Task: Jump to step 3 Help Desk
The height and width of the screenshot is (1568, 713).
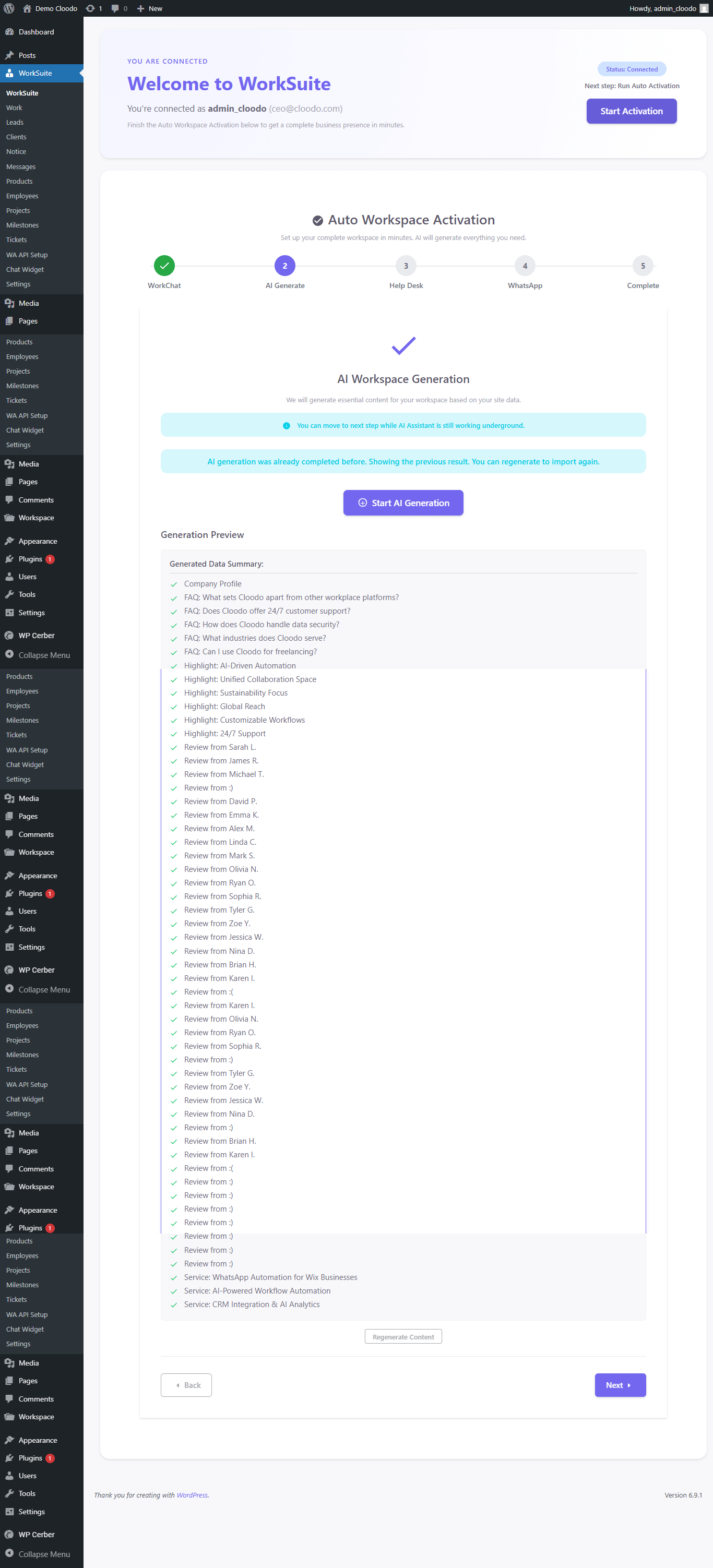Action: 406,266
